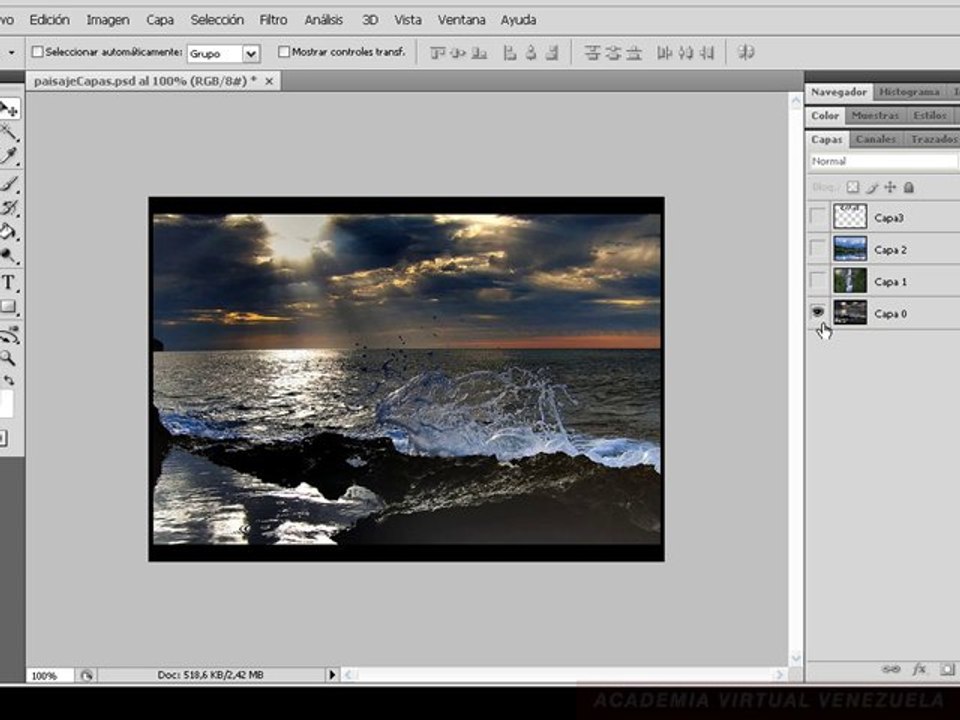960x720 pixels.
Task: Show the Capa 2 layer
Action: 818,249
